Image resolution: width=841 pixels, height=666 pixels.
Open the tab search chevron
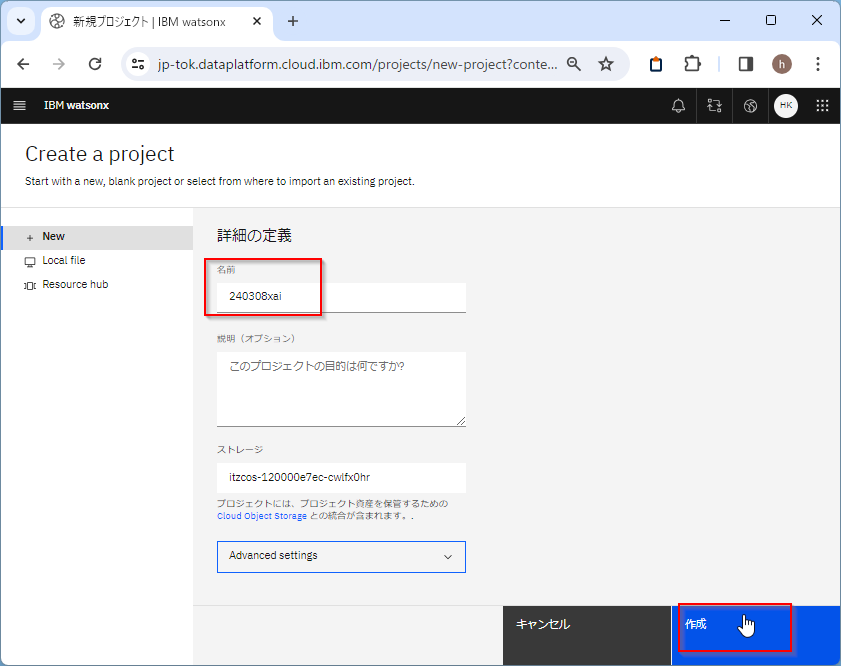[x=20, y=21]
